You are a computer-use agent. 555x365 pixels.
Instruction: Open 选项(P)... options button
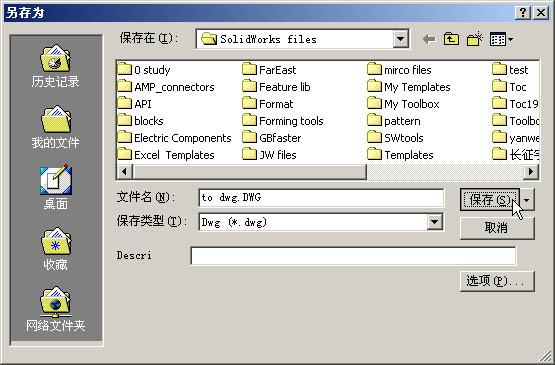pyautogui.click(x=497, y=281)
